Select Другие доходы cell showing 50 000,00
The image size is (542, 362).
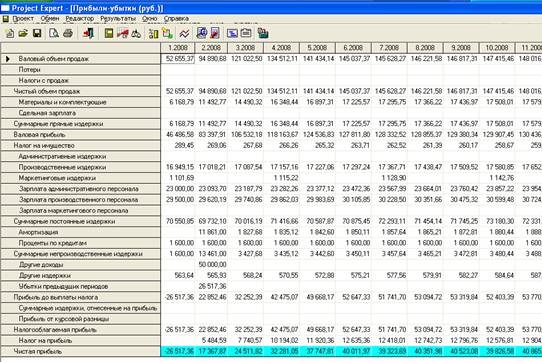212,264
